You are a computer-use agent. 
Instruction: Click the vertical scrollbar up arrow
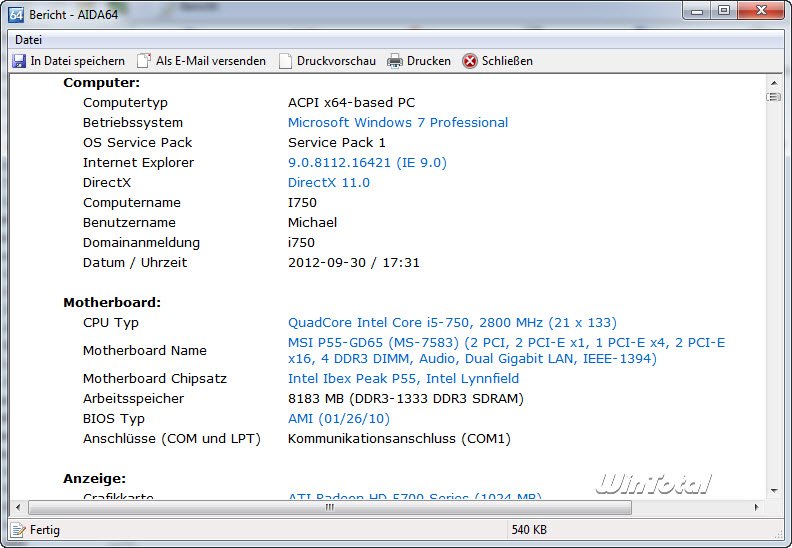774,82
